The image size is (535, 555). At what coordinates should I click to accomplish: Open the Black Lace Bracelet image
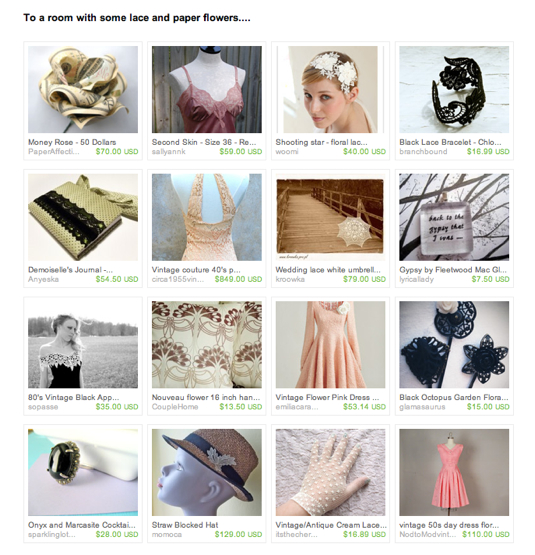pos(454,90)
